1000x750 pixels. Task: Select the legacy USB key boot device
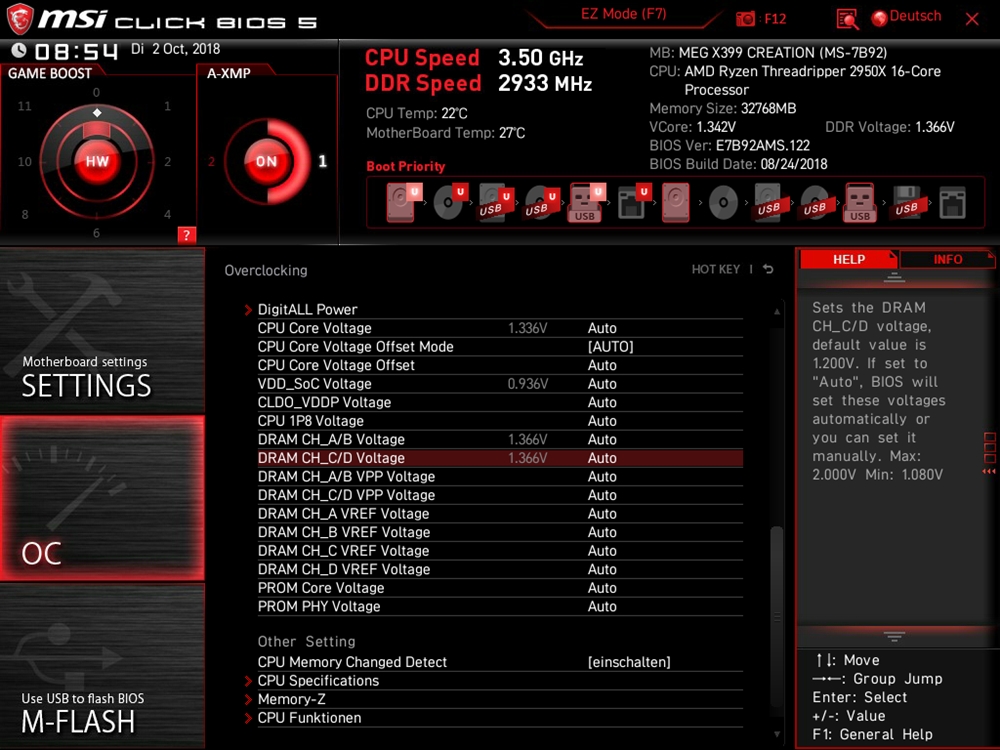860,202
